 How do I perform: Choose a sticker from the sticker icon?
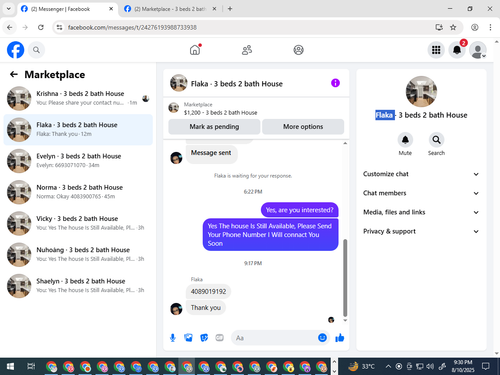click(x=204, y=338)
